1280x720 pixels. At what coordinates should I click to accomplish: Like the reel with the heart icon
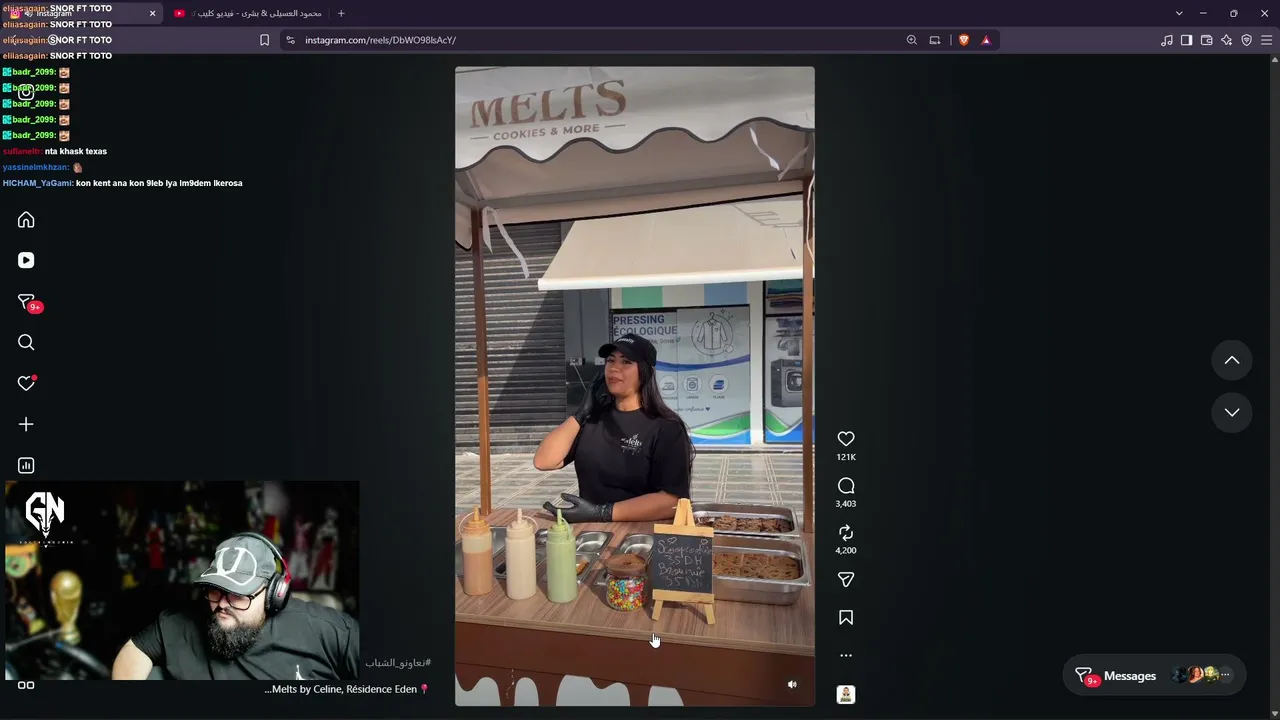click(x=846, y=439)
